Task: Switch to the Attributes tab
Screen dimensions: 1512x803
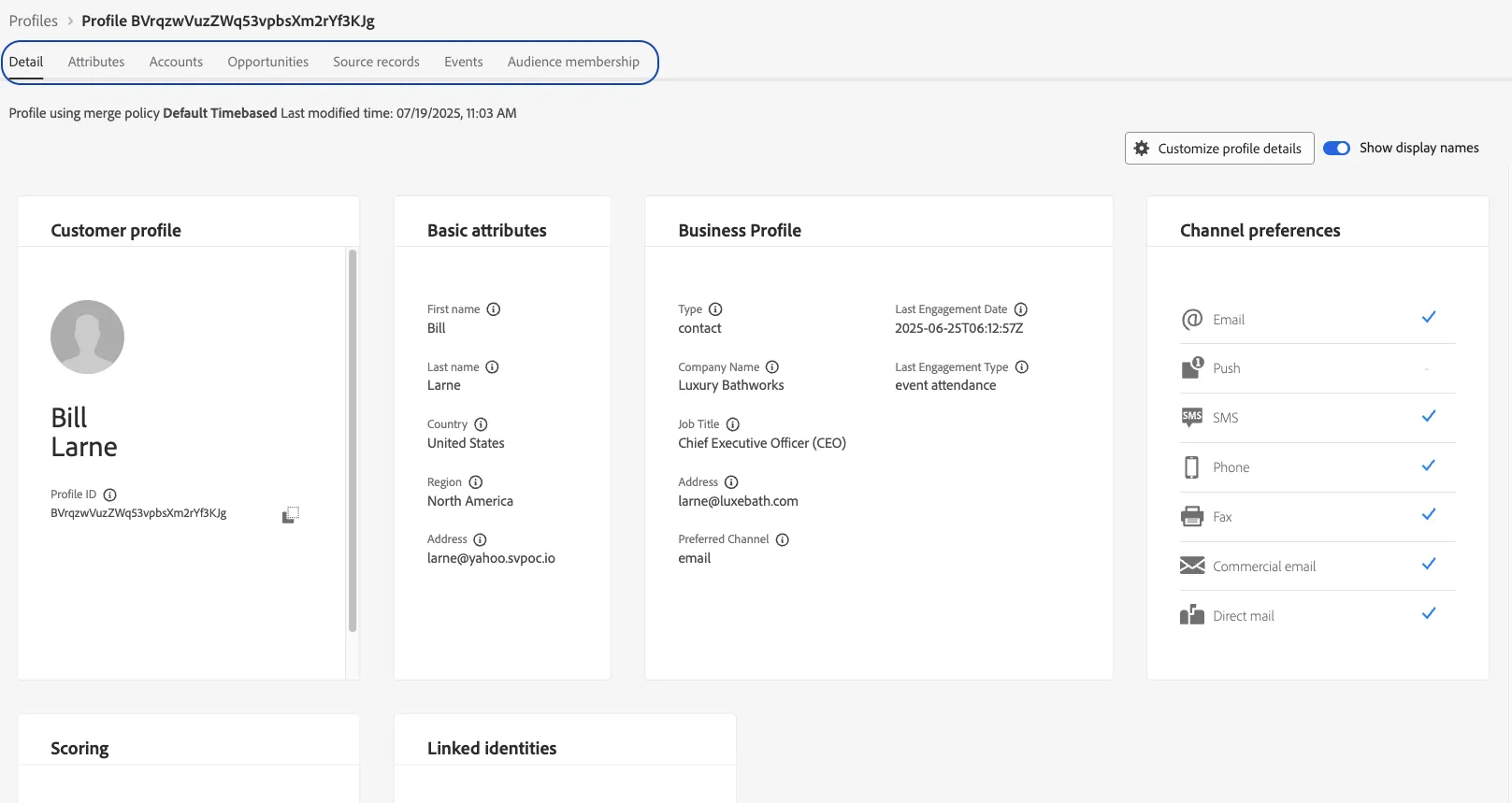Action: tap(96, 62)
